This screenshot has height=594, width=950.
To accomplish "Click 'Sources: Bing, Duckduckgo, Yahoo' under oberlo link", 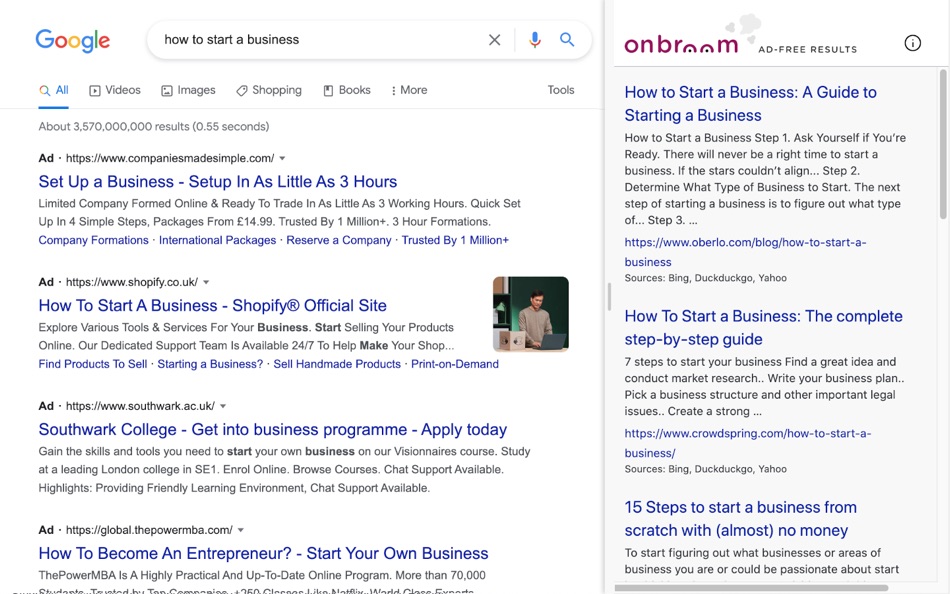I will click(x=705, y=278).
